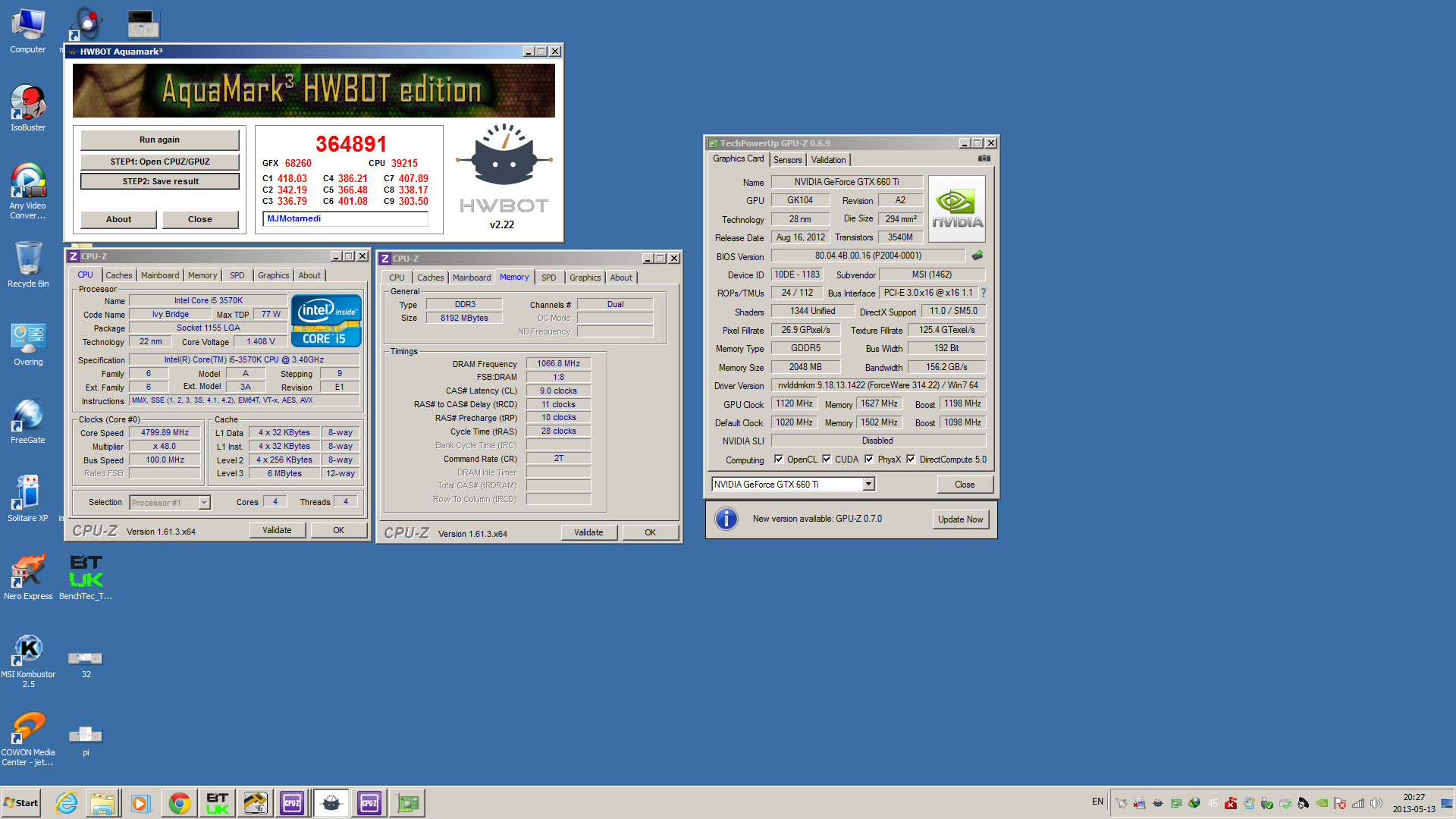Switch to the Sensors tab in GPU-Z

tap(787, 160)
